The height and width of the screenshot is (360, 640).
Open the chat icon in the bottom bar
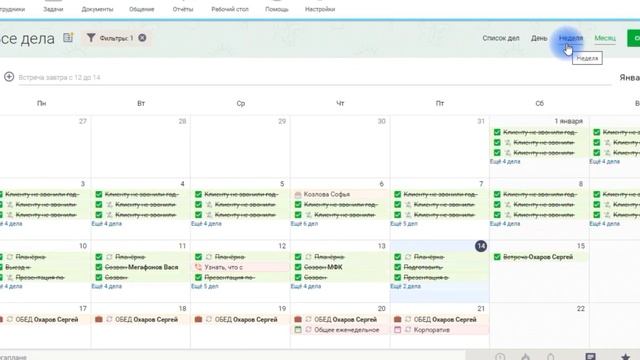(x=590, y=357)
